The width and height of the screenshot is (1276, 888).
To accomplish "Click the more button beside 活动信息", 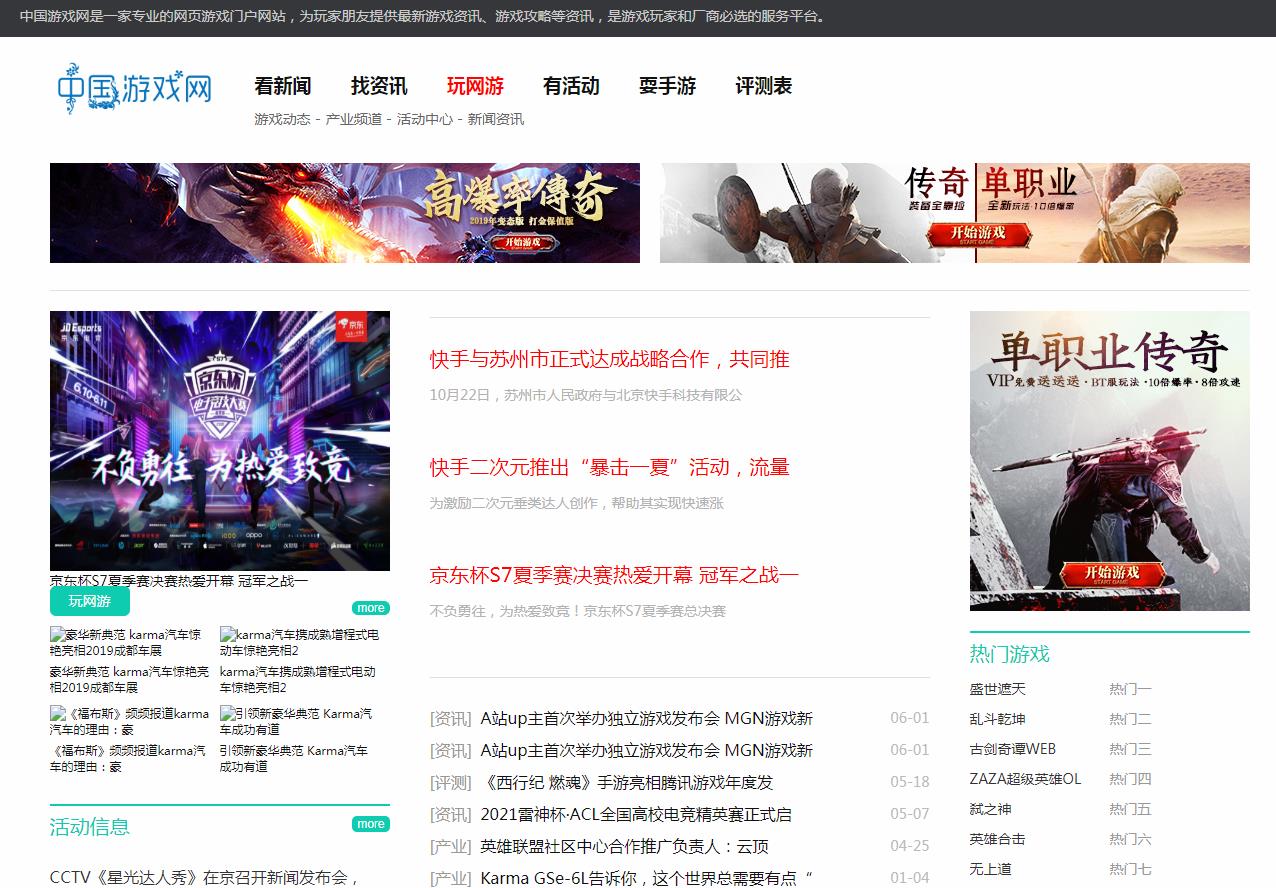I will click(x=371, y=824).
